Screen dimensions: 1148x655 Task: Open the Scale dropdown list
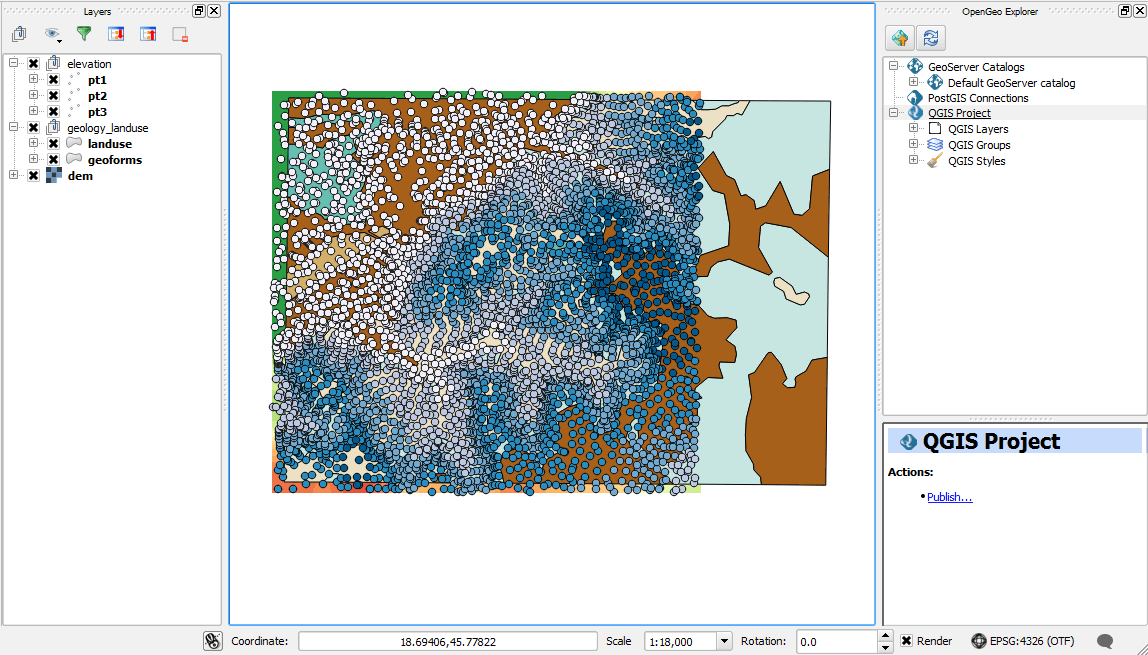[x=724, y=641]
